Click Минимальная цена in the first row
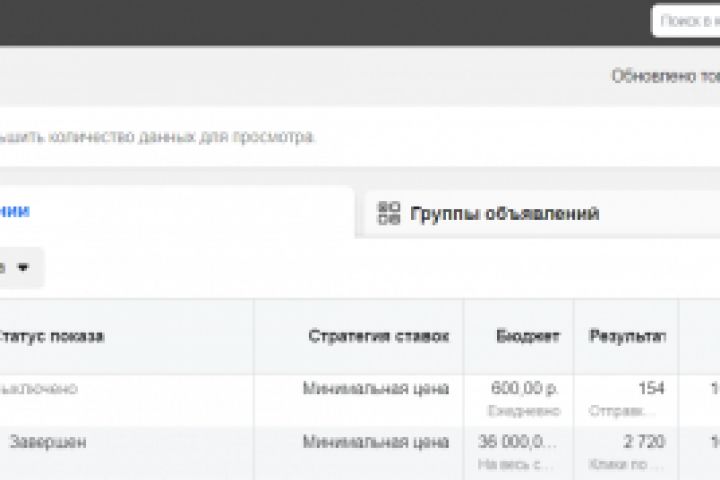 pyautogui.click(x=376, y=389)
